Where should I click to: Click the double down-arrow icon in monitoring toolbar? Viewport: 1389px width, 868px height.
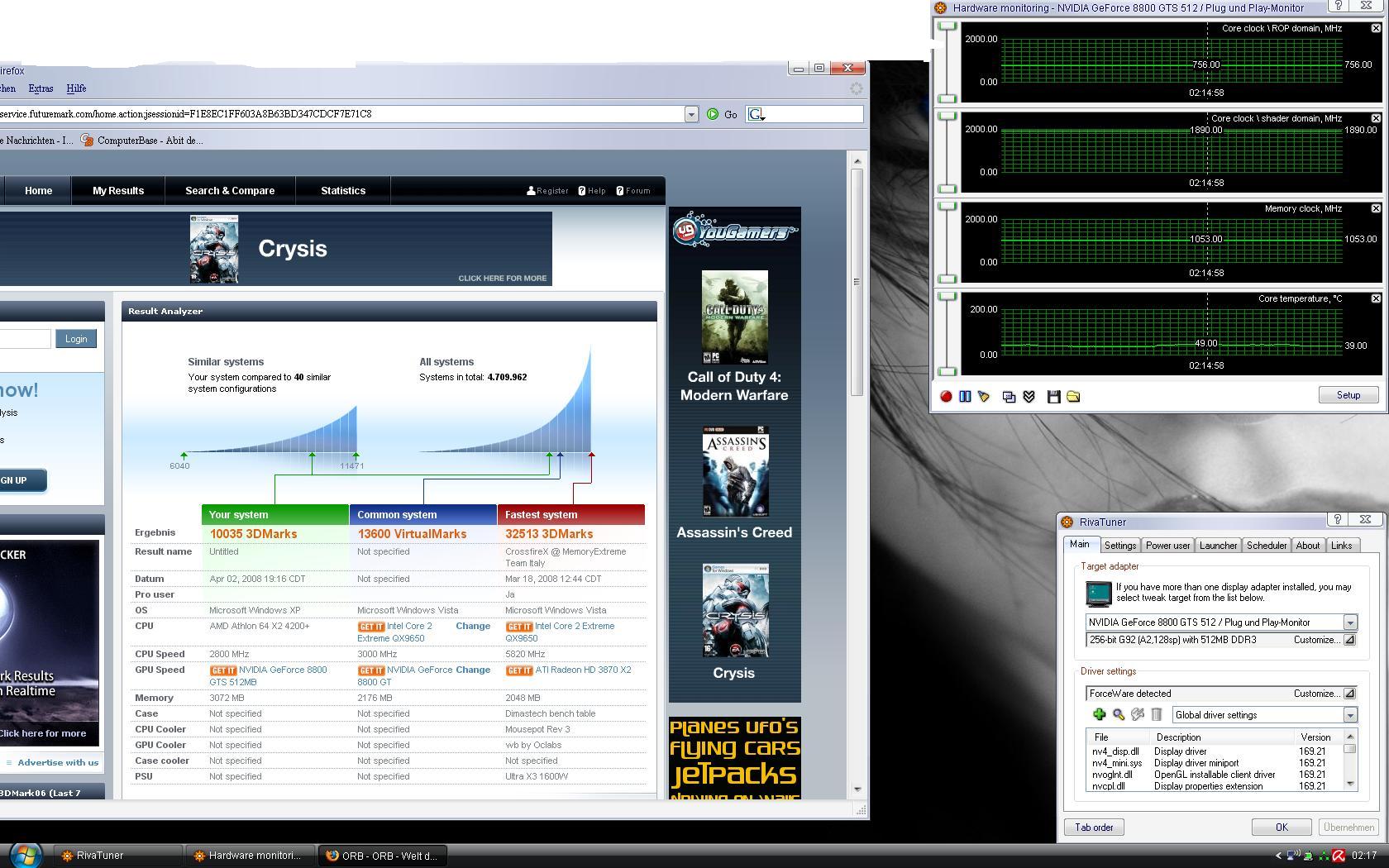point(1029,397)
